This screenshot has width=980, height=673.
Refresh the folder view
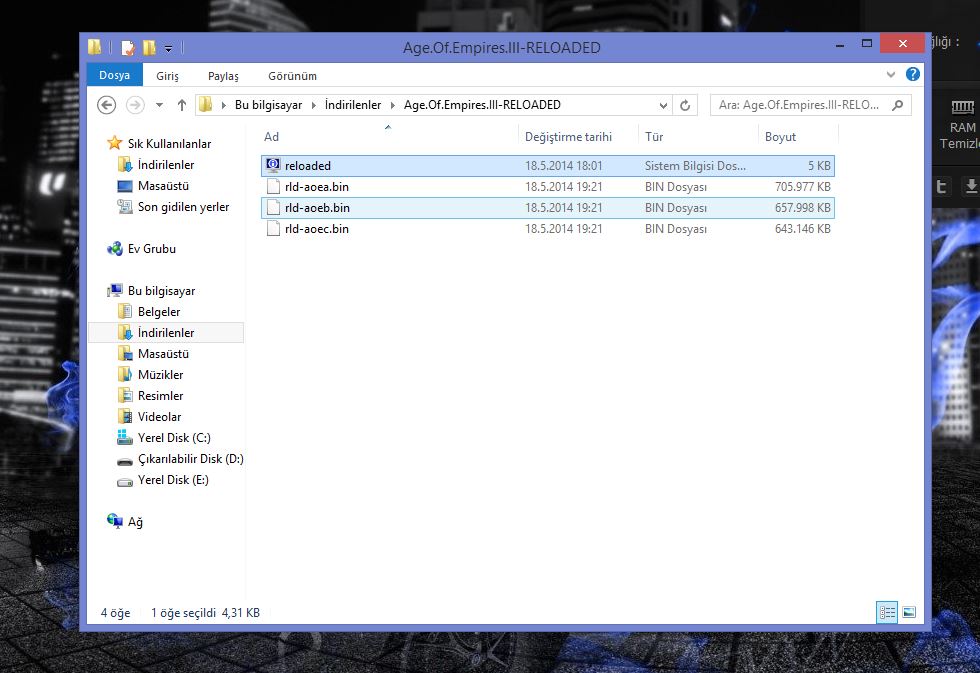[x=685, y=106]
